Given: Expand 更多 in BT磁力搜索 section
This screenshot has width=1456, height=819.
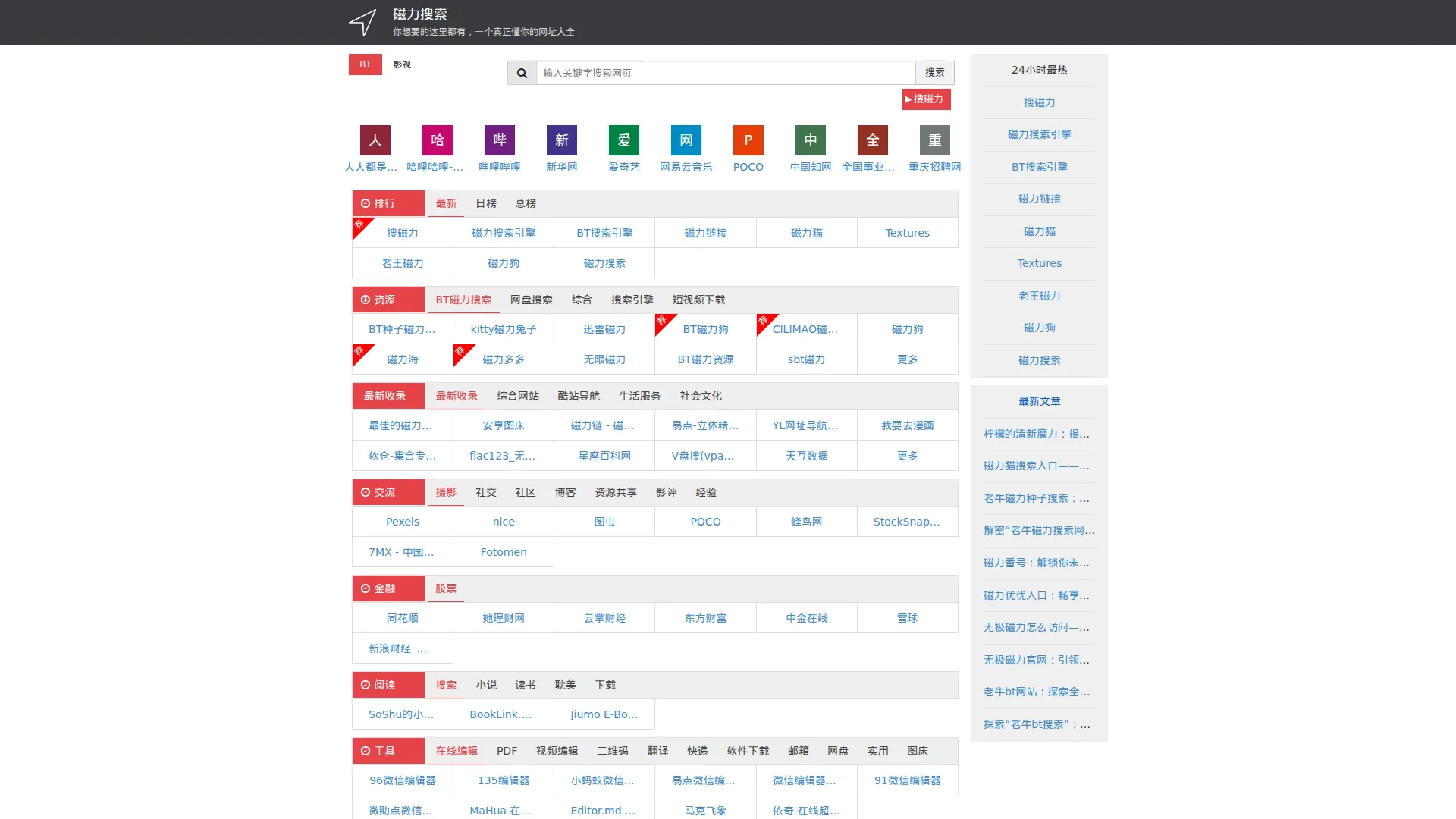Looking at the screenshot, I should 907,359.
